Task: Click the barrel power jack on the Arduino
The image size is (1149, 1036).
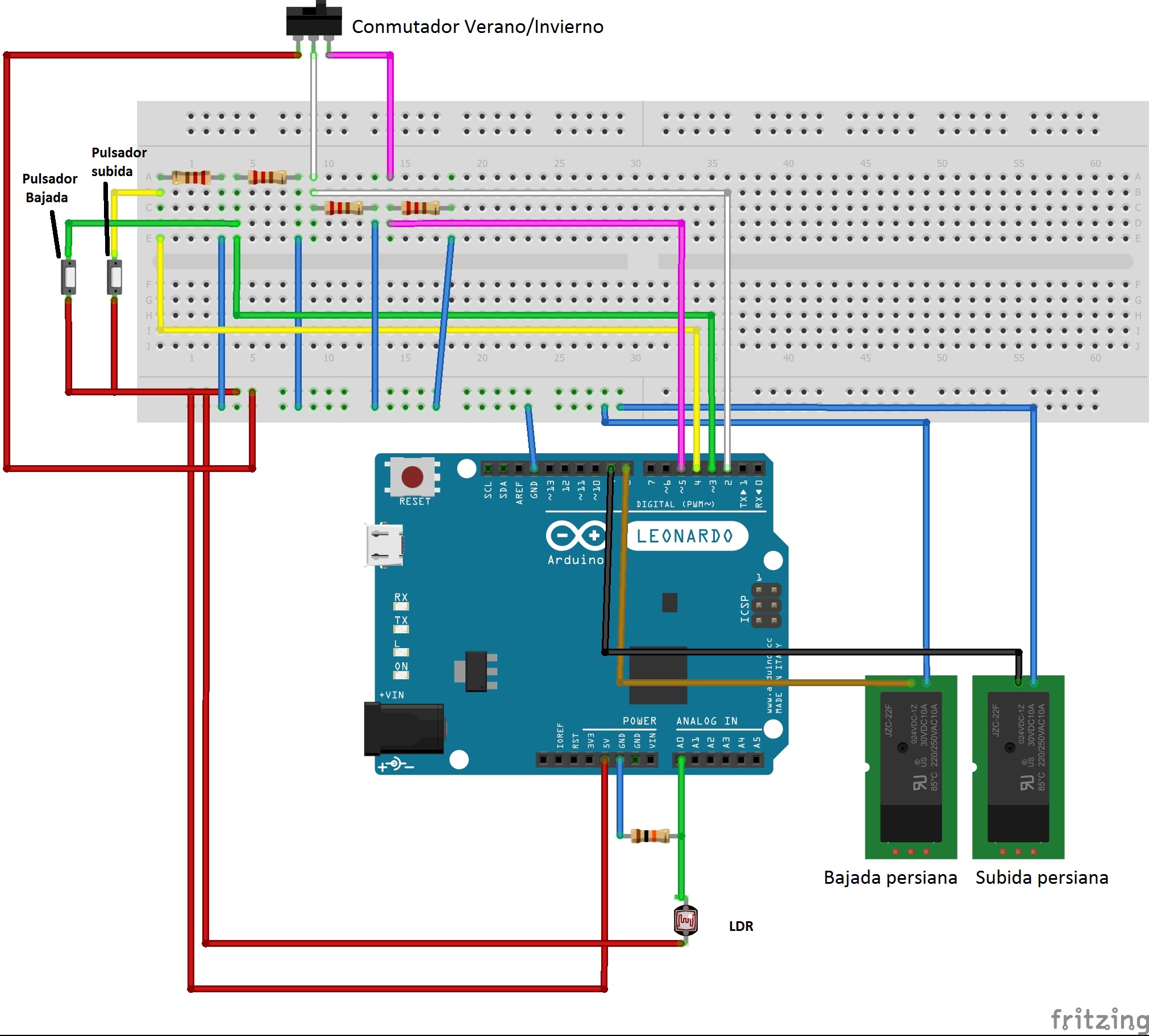Action: (402, 729)
